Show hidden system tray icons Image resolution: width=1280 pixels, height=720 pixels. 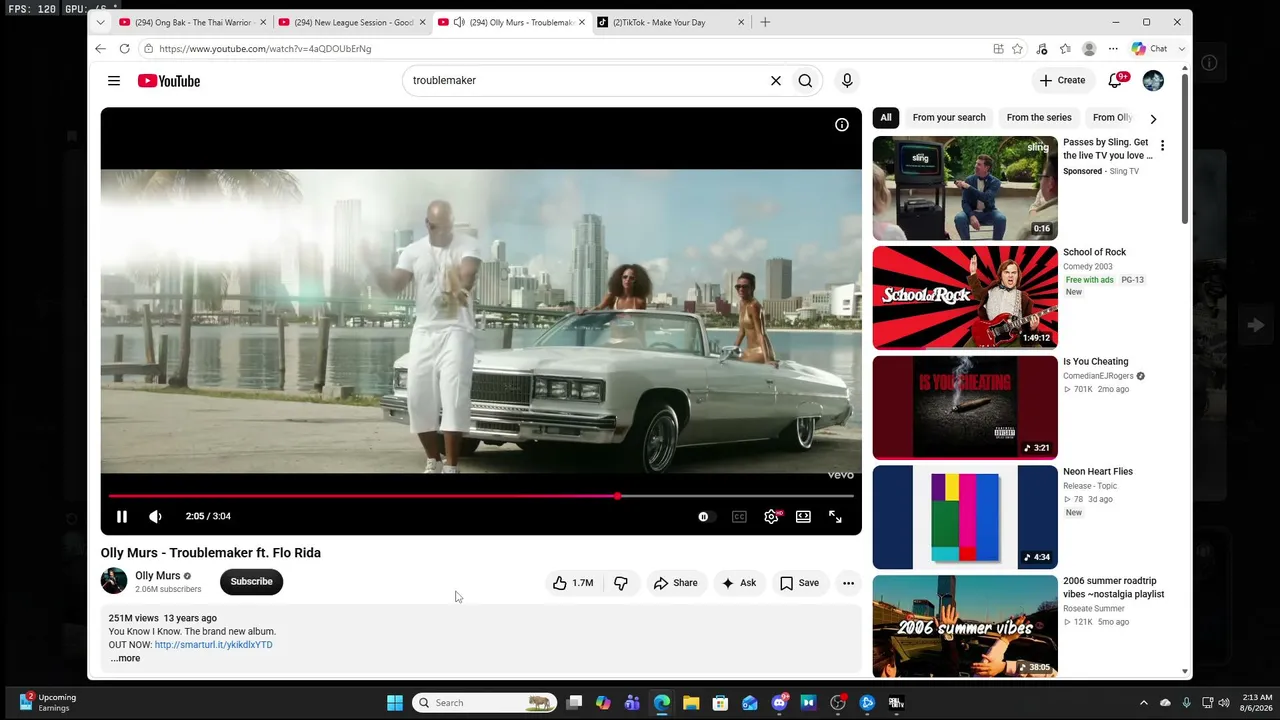pyautogui.click(x=1143, y=703)
